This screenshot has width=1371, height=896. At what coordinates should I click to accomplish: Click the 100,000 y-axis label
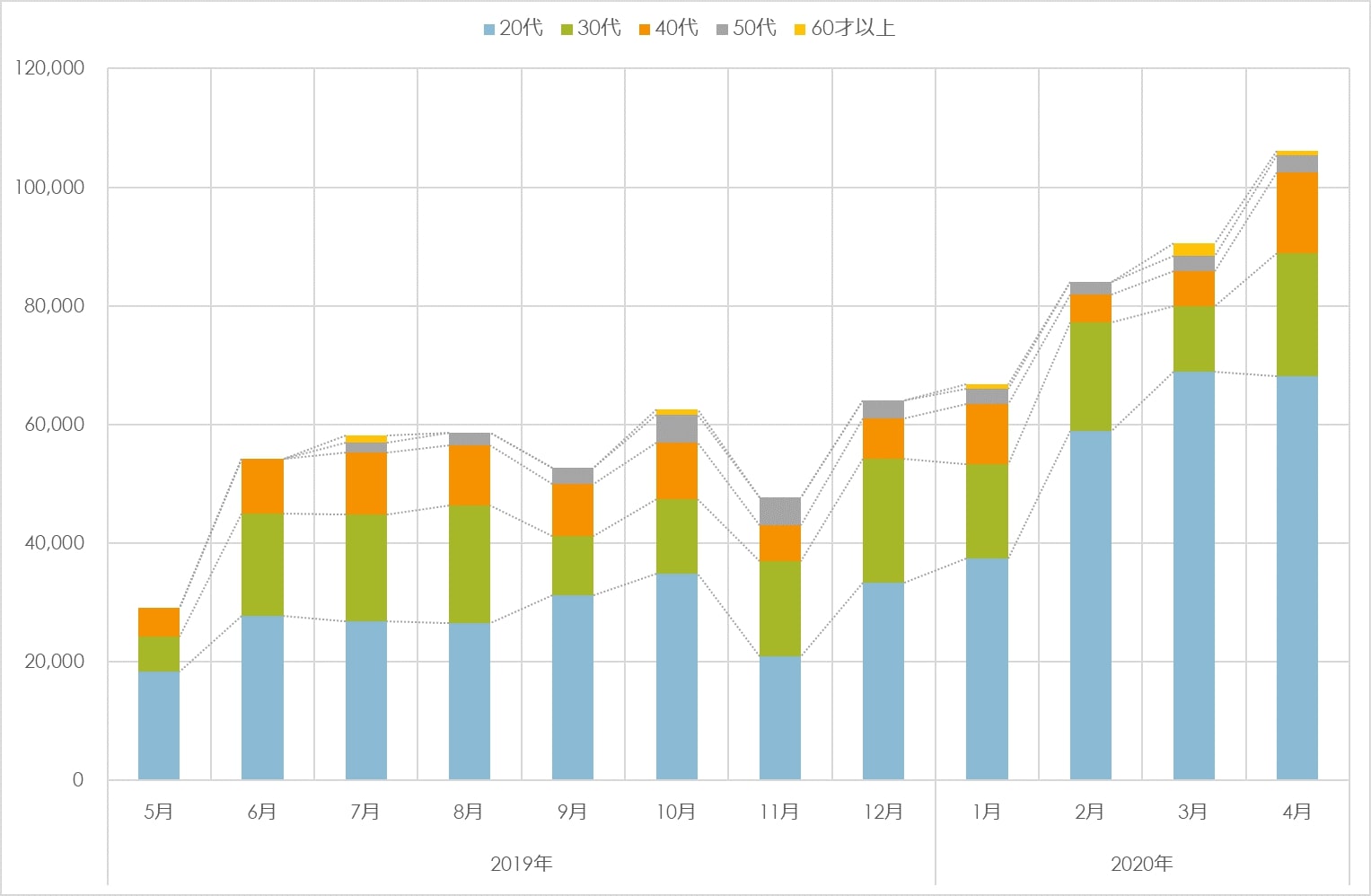pos(49,187)
